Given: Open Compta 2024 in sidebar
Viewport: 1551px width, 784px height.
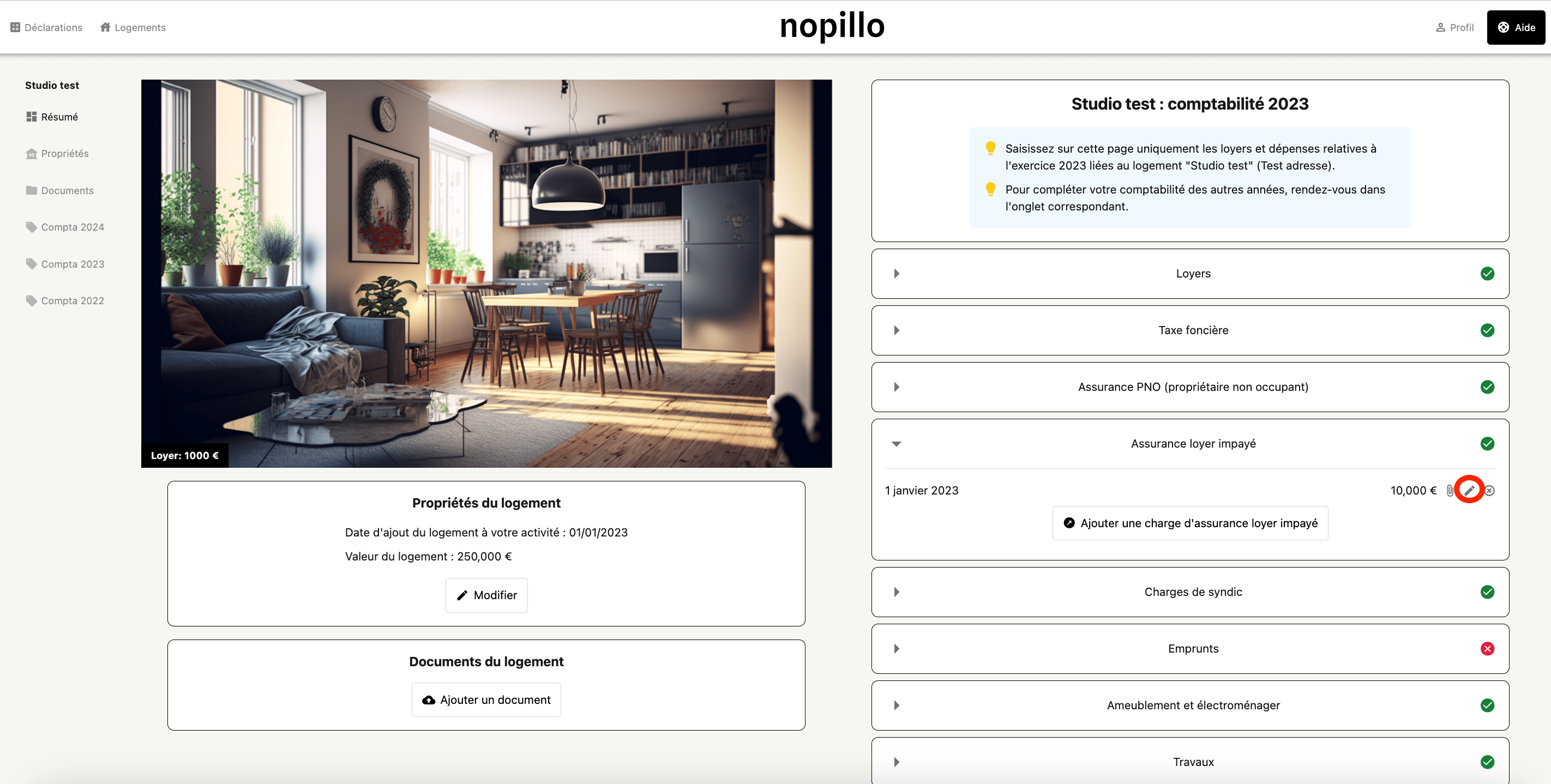Looking at the screenshot, I should (x=72, y=227).
